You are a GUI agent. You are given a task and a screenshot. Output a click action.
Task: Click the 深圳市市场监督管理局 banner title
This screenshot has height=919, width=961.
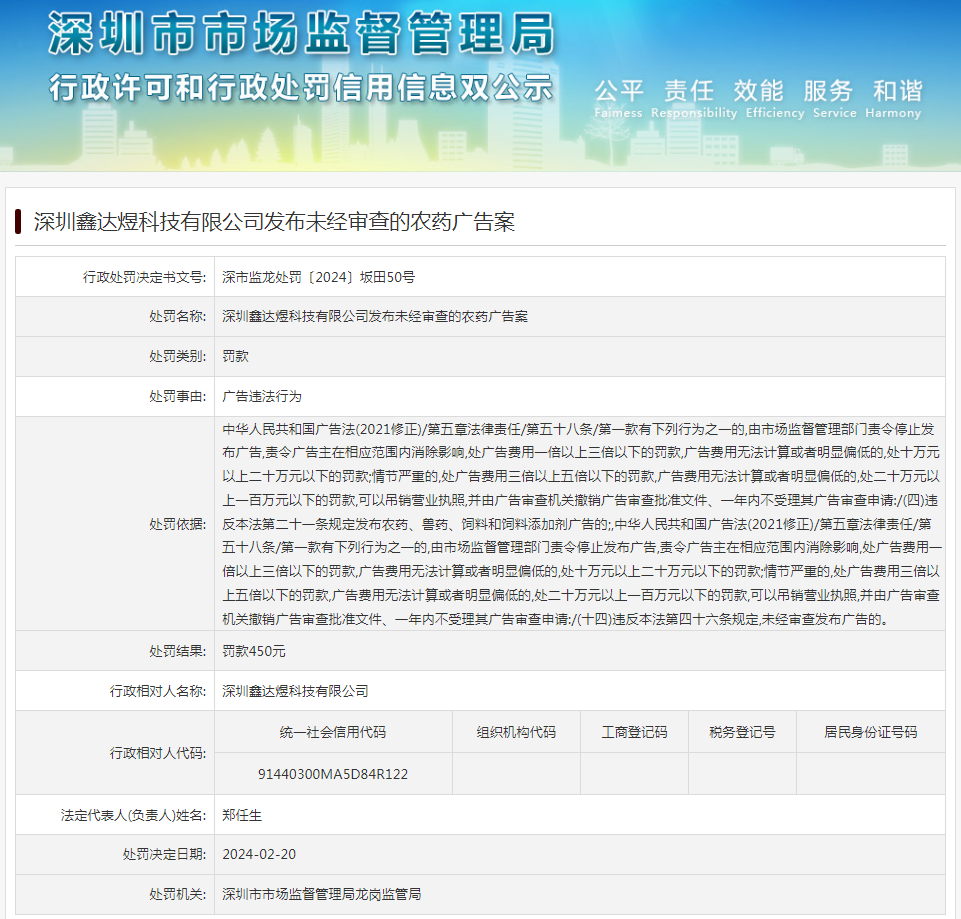coord(300,35)
